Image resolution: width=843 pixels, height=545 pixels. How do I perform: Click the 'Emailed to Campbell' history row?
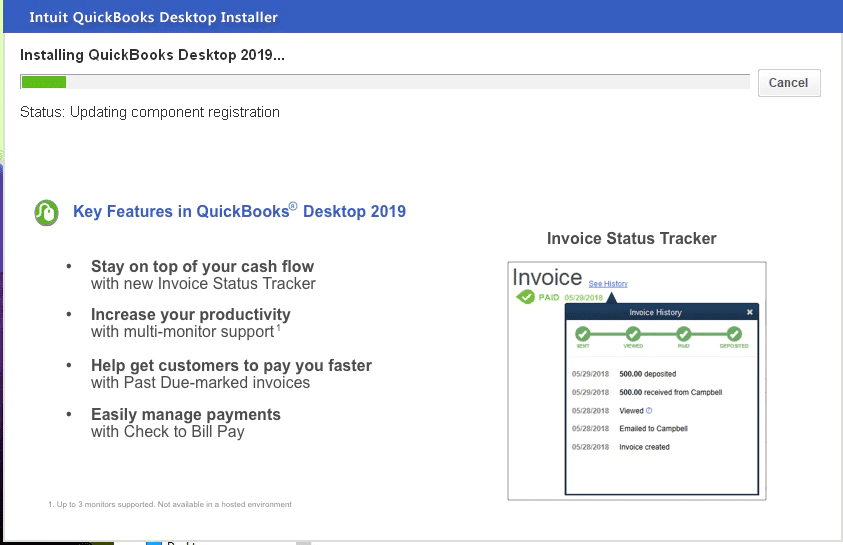pyautogui.click(x=630, y=428)
